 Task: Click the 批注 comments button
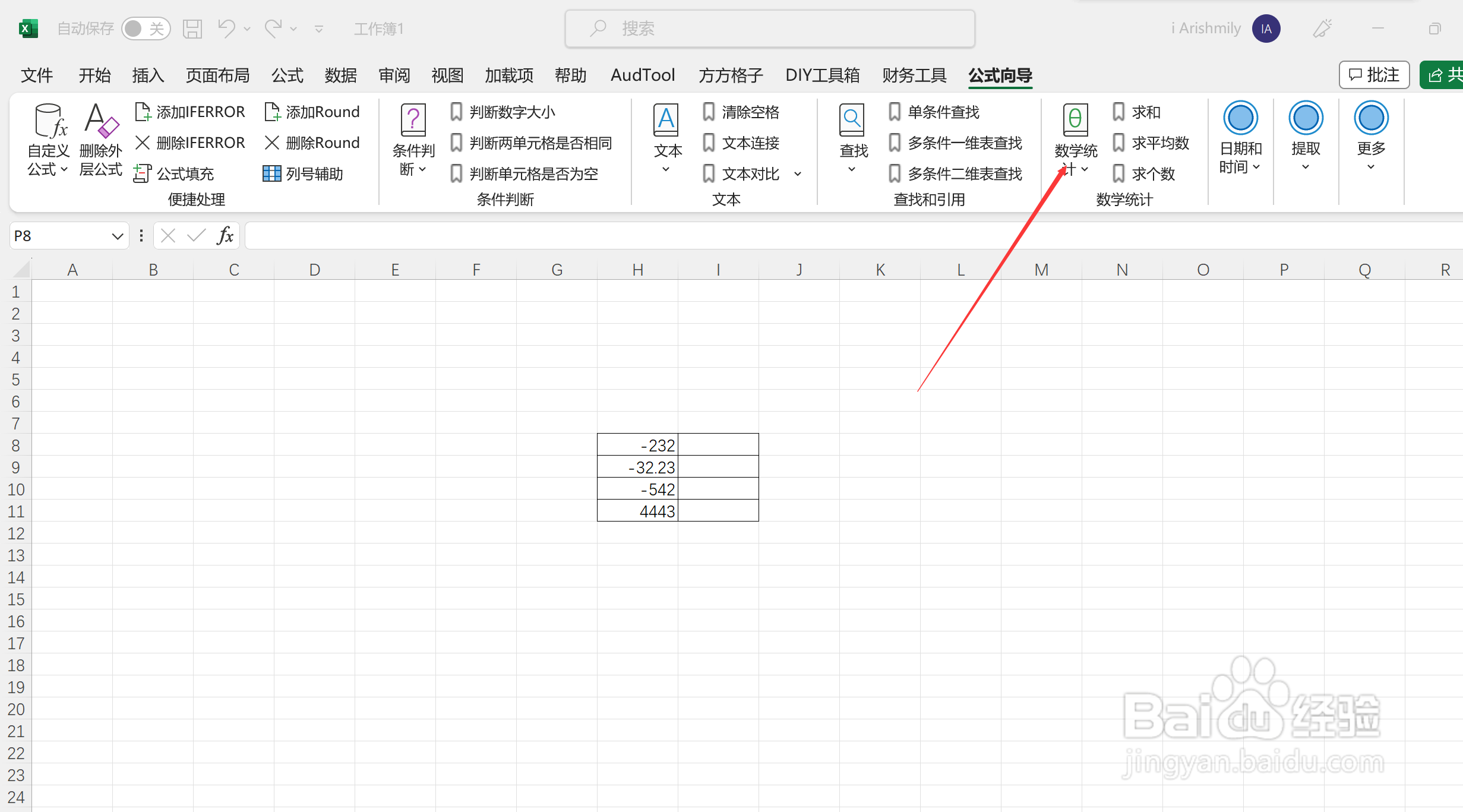click(1374, 75)
